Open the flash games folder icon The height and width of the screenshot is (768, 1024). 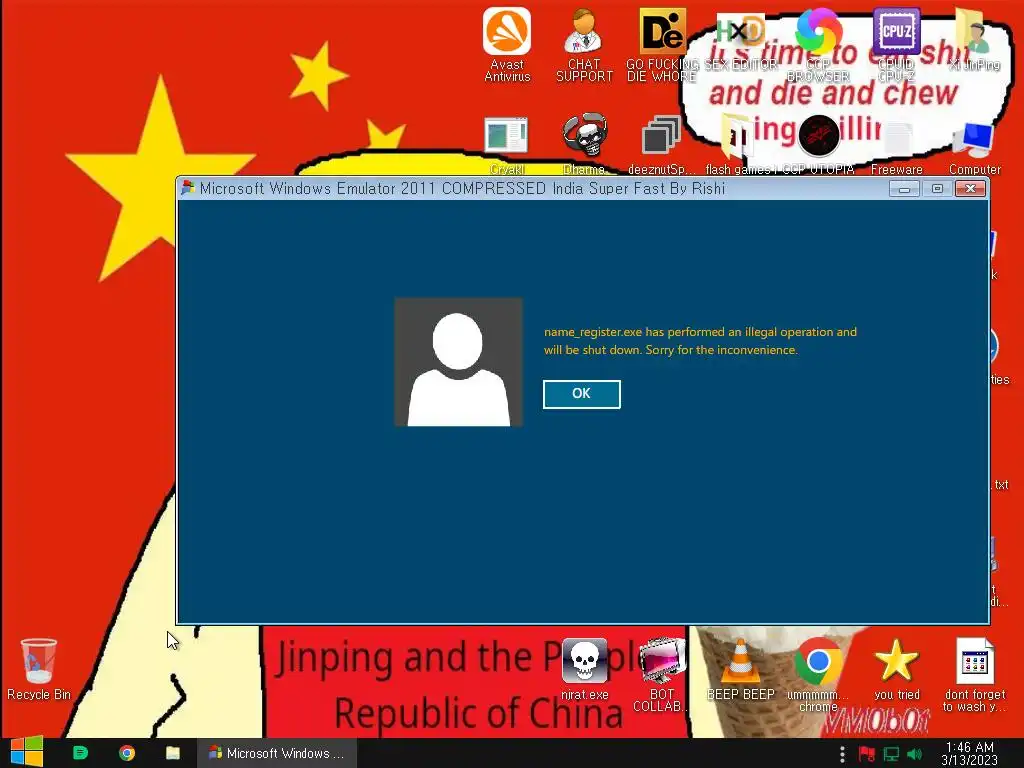(x=739, y=145)
